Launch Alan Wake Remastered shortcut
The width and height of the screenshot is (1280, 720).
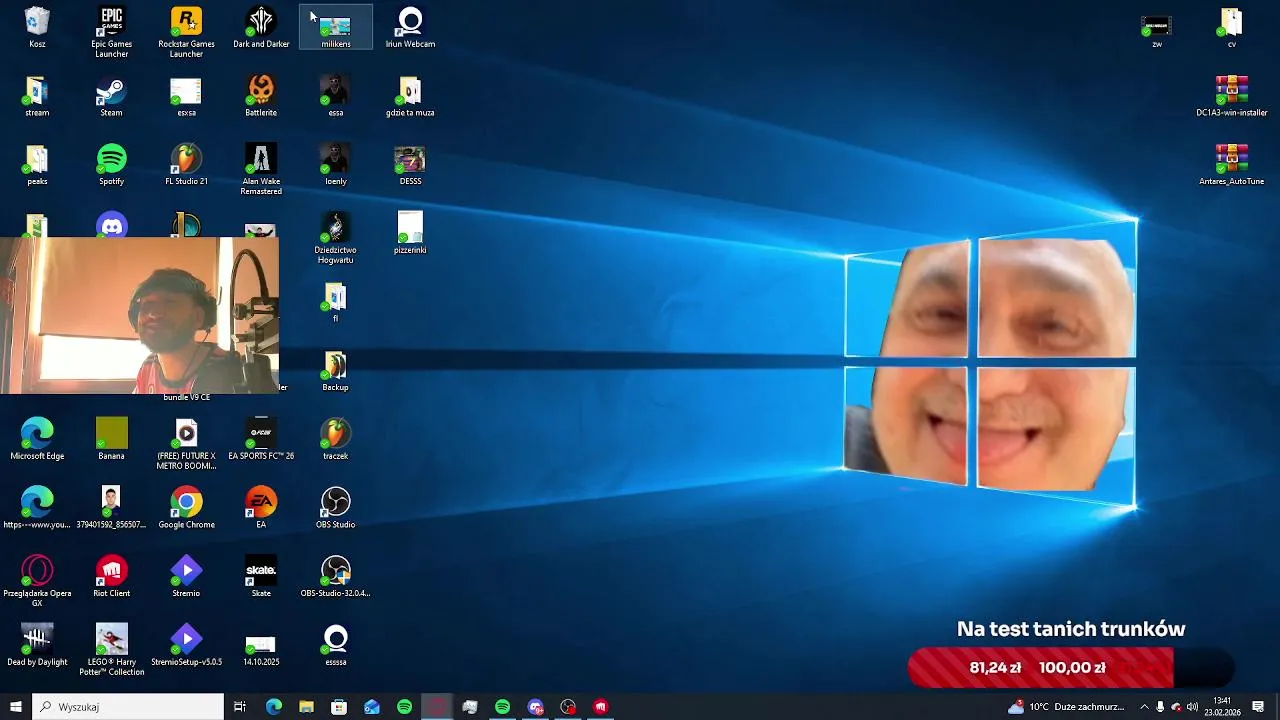click(261, 170)
